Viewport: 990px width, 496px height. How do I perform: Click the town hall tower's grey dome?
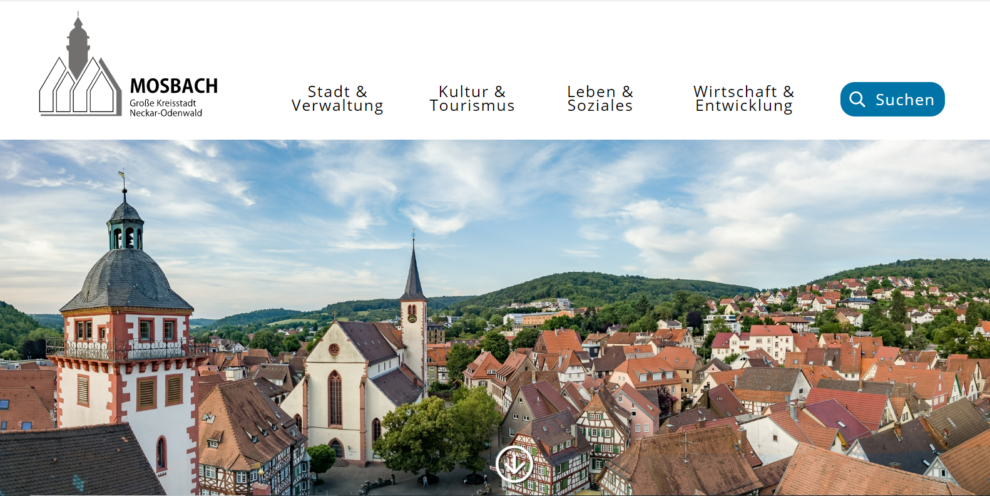point(126,279)
